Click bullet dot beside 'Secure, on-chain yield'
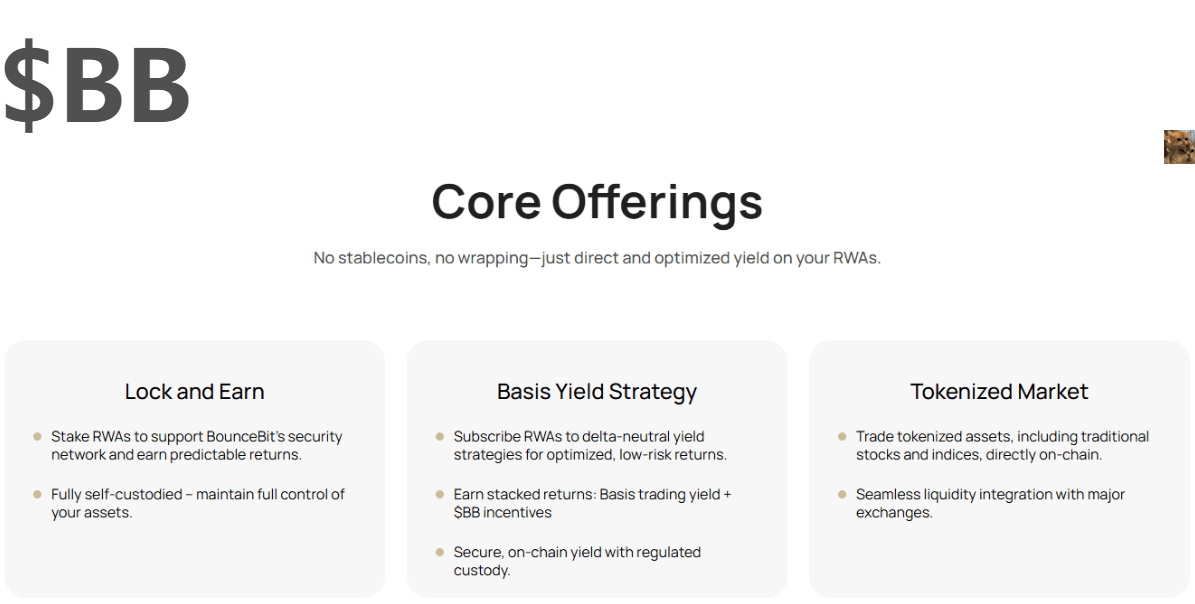 click(440, 552)
